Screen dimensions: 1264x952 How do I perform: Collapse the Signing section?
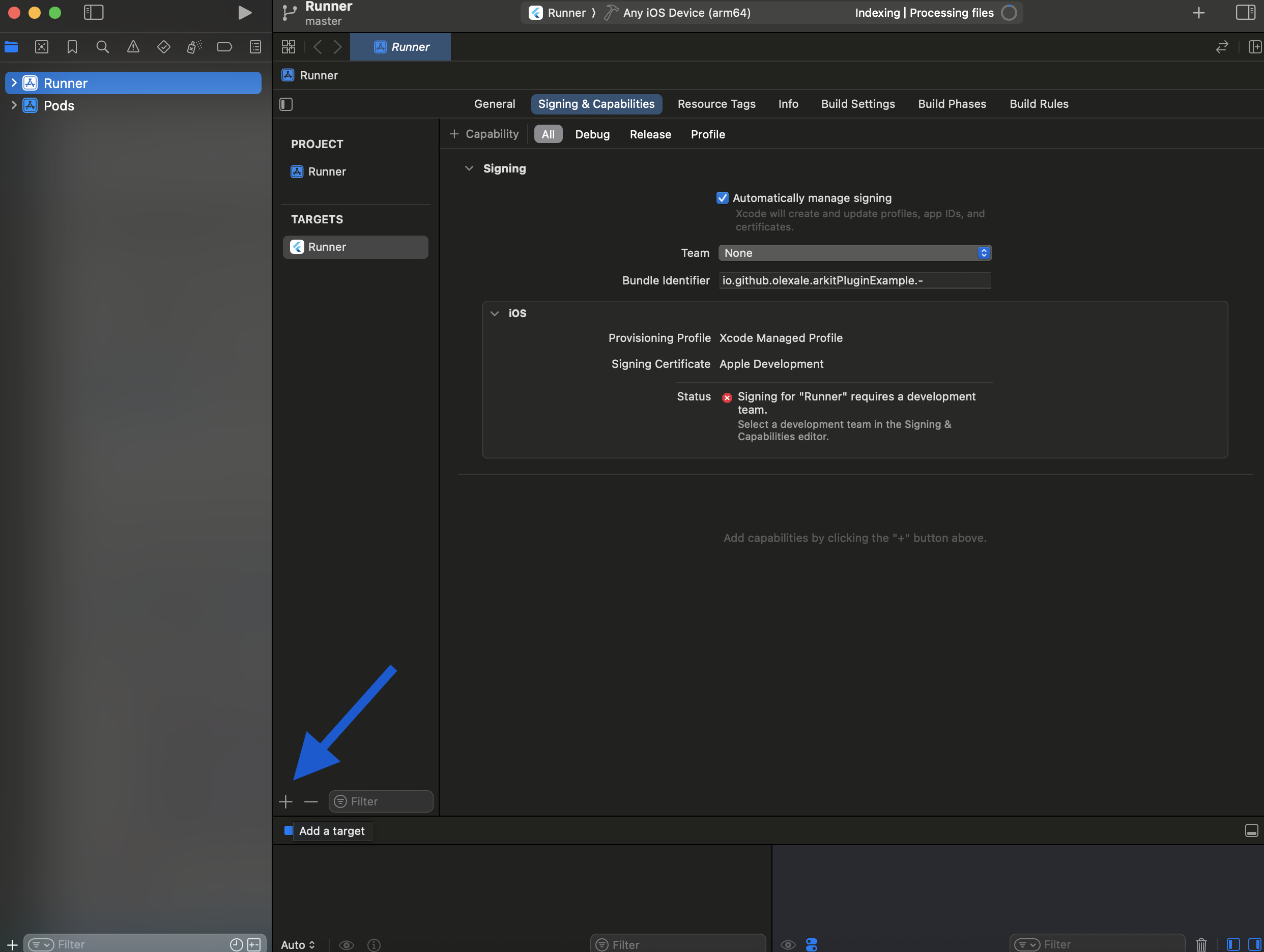tap(469, 168)
